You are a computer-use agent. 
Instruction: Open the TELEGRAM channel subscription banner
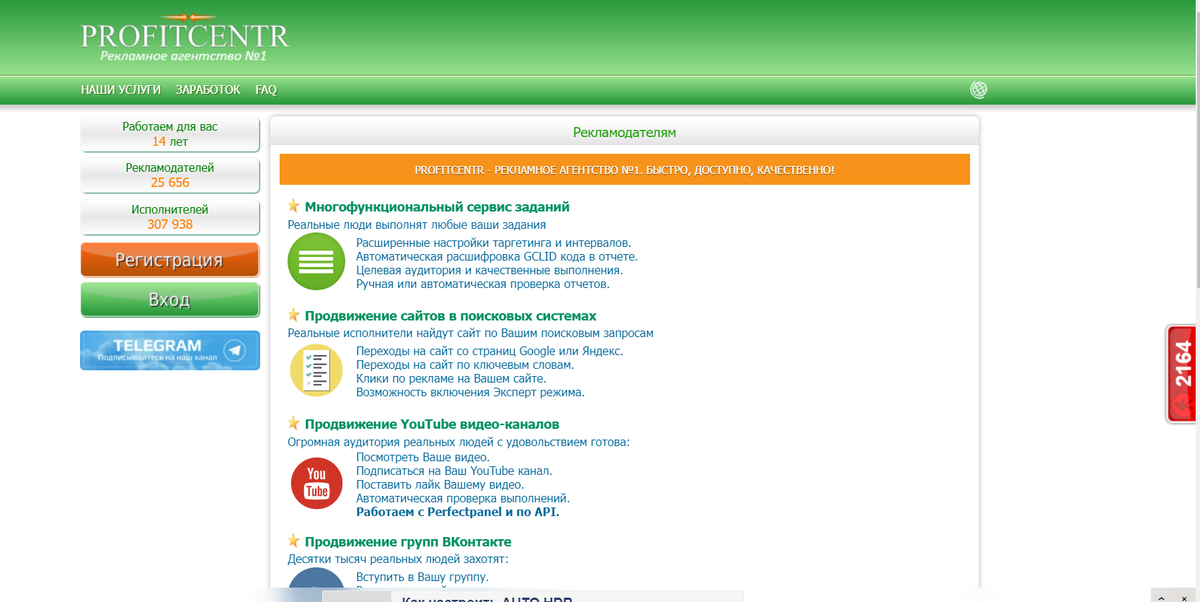point(169,350)
